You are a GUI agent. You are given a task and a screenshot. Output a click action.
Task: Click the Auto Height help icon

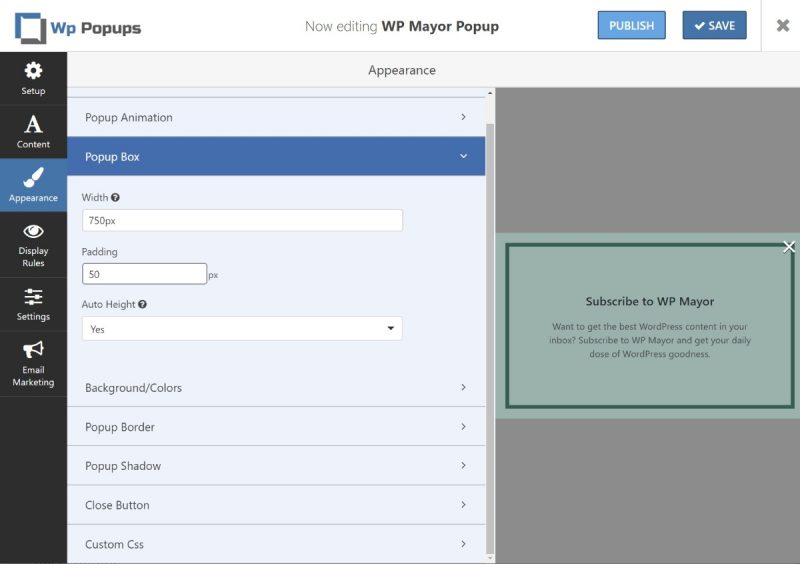(142, 304)
